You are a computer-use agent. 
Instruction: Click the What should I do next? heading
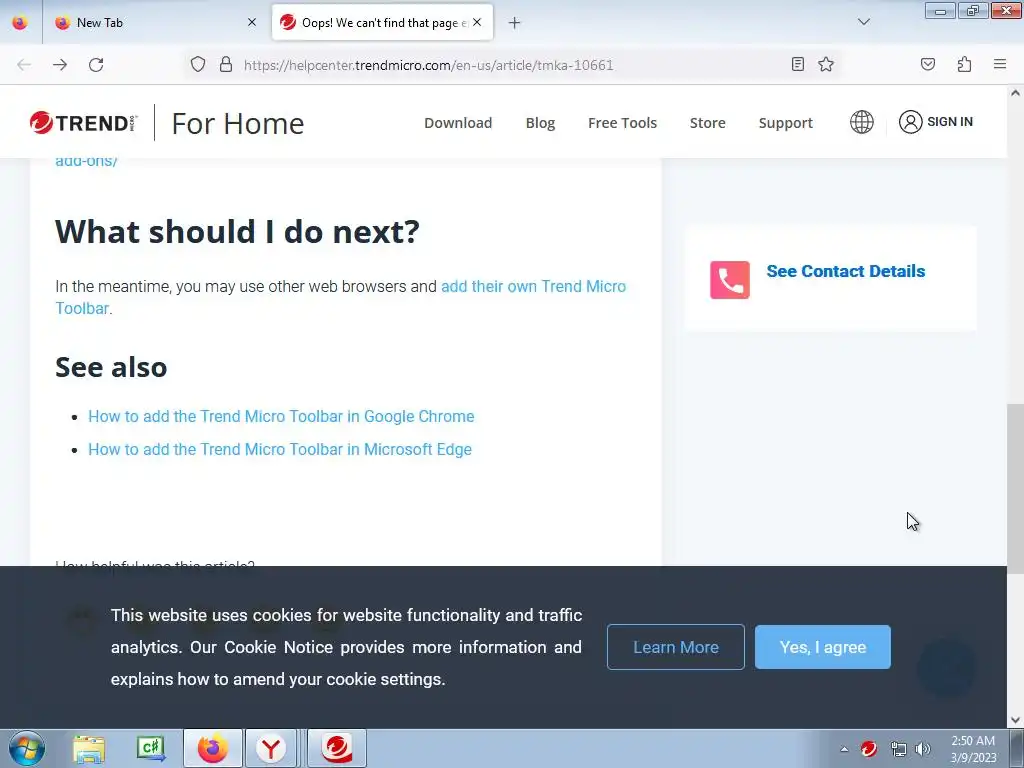pyautogui.click(x=237, y=231)
